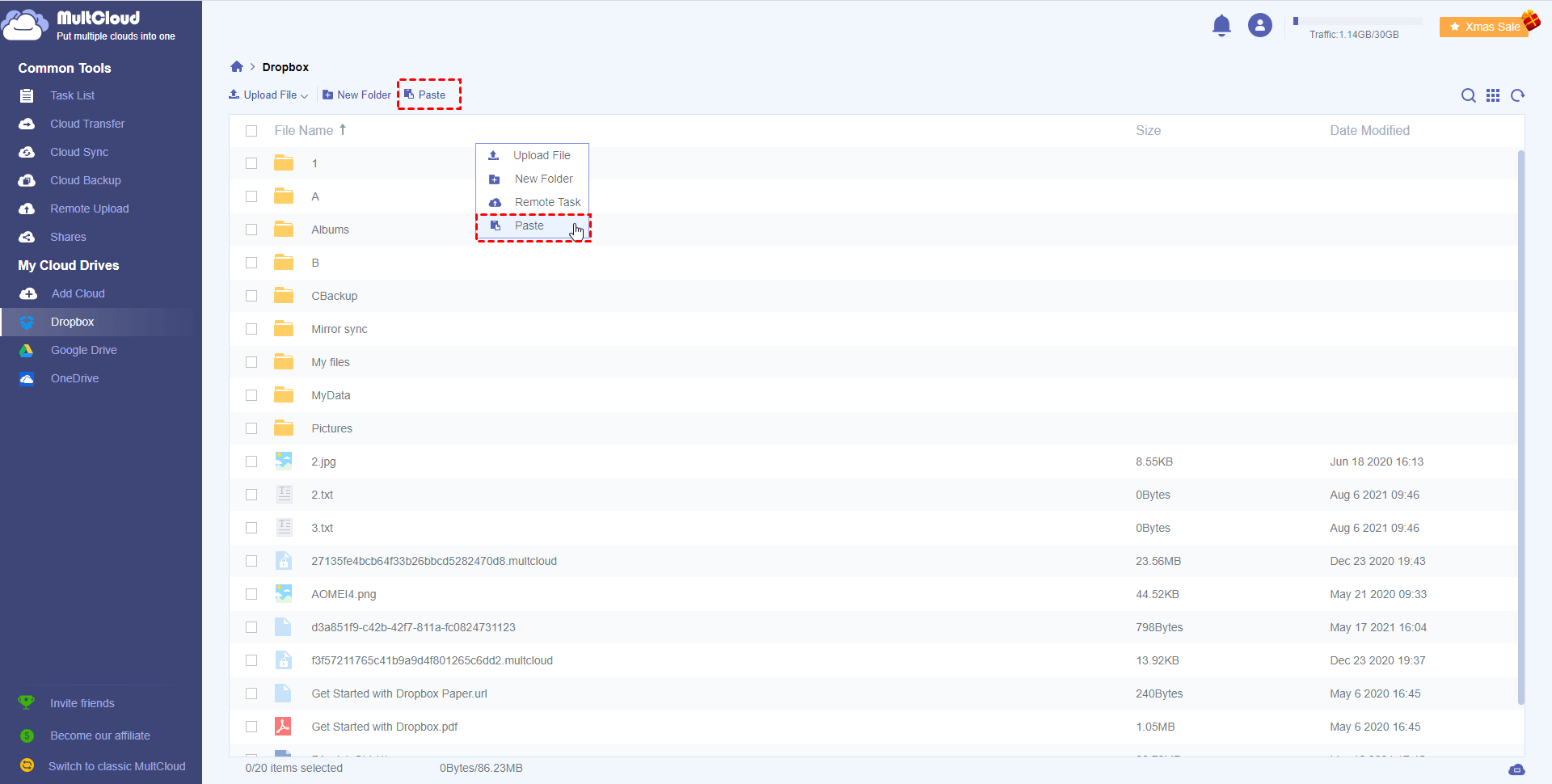Open the search magnifier icon

1469,95
